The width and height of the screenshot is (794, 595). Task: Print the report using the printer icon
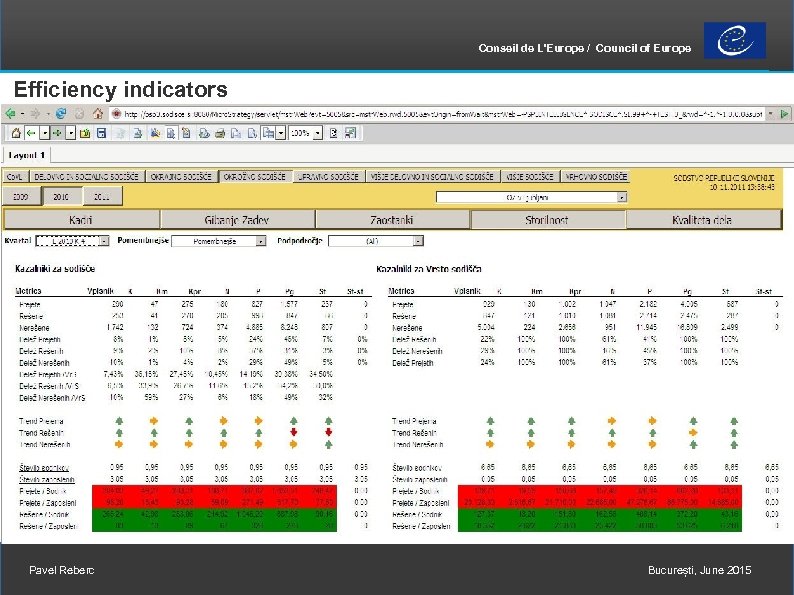(x=220, y=134)
